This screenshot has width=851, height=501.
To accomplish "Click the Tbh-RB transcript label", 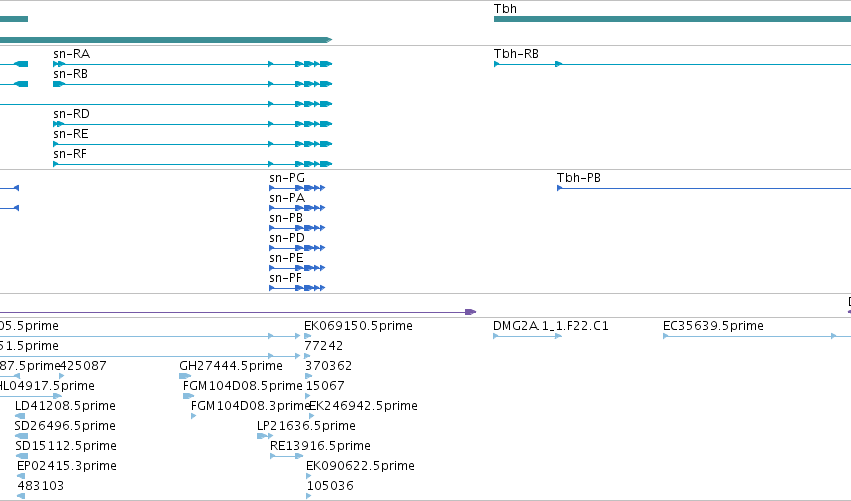I will point(516,54).
